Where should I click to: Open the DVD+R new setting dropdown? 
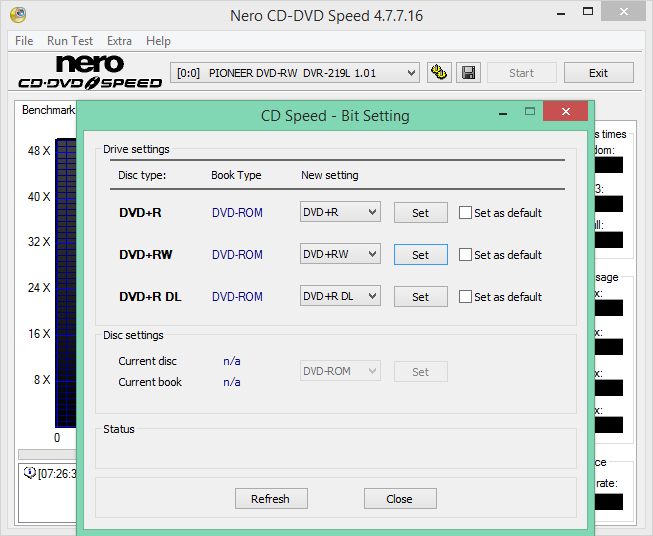coord(340,212)
